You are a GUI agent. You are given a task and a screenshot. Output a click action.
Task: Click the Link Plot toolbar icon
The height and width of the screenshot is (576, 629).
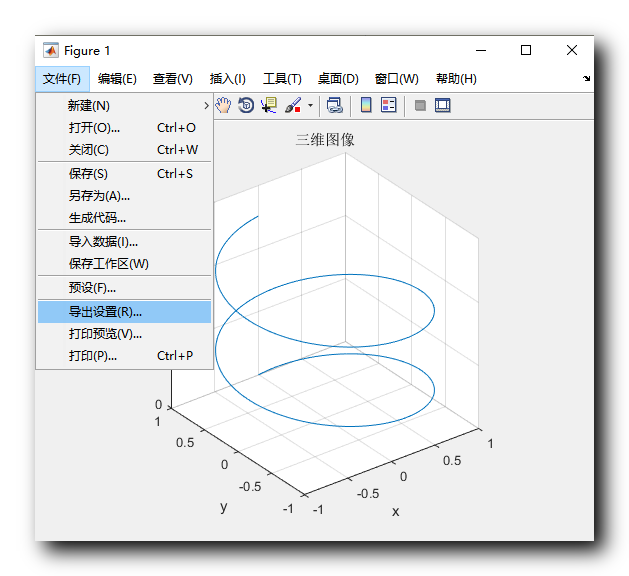[x=335, y=105]
